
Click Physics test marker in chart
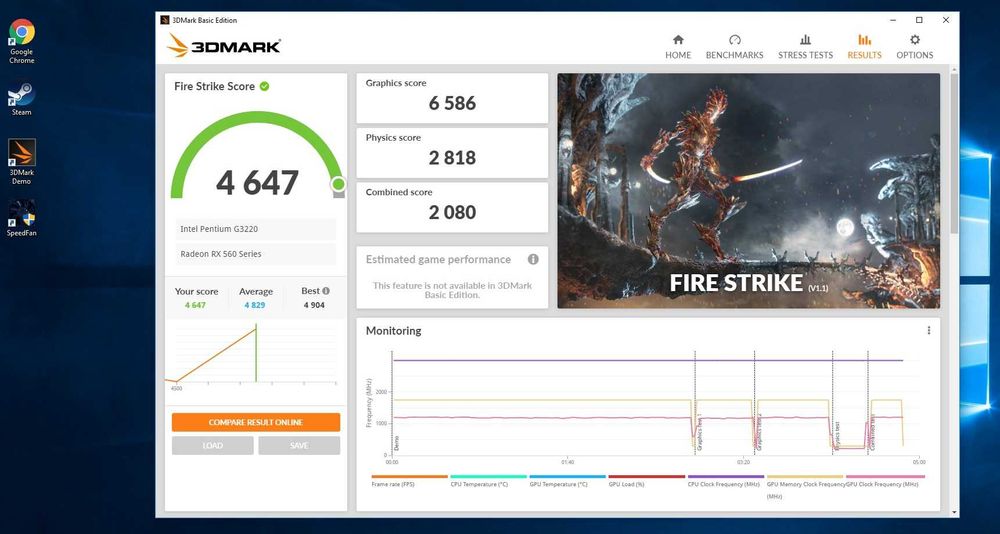pyautogui.click(x=837, y=436)
